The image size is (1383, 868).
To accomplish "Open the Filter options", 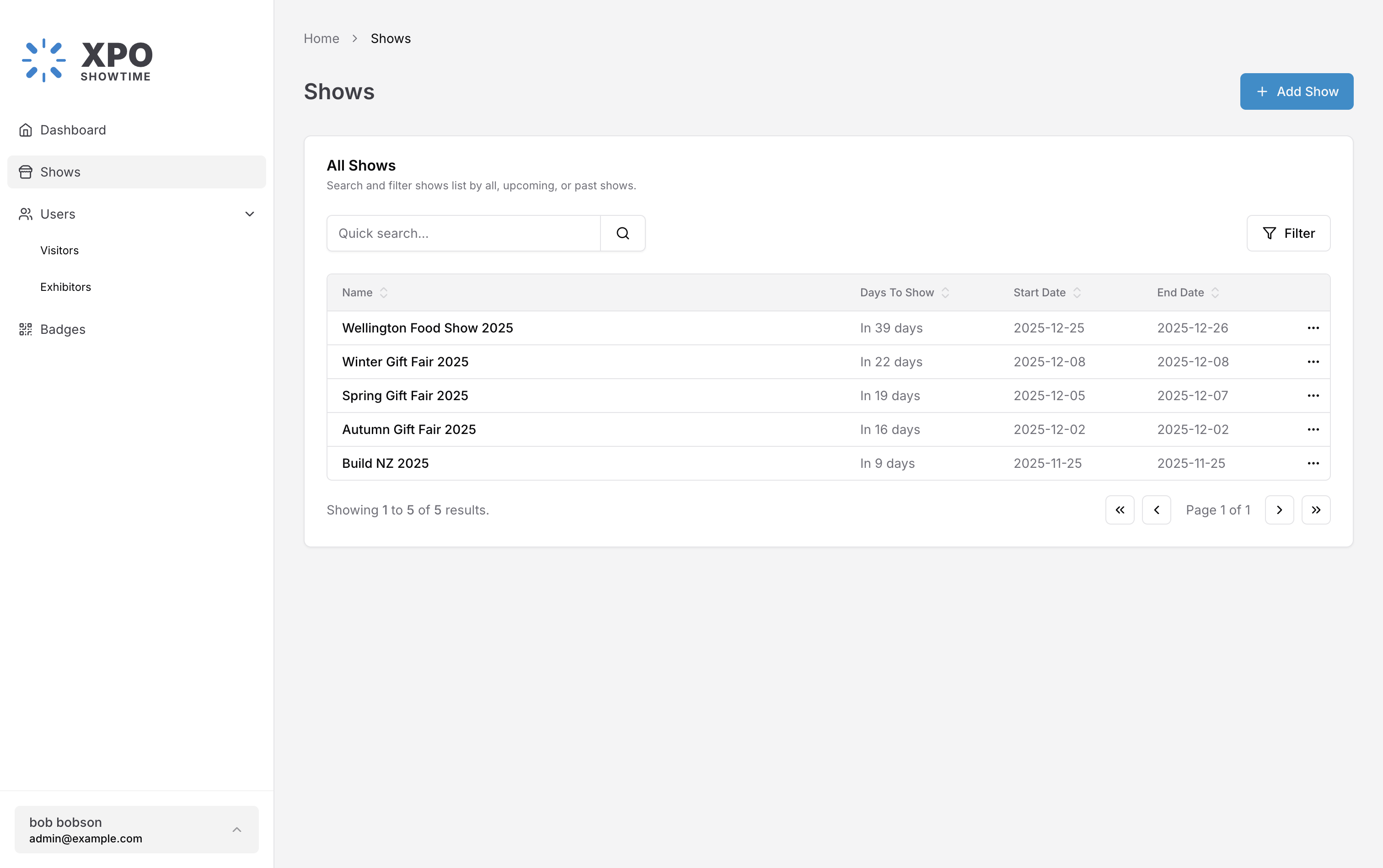I will (x=1288, y=233).
